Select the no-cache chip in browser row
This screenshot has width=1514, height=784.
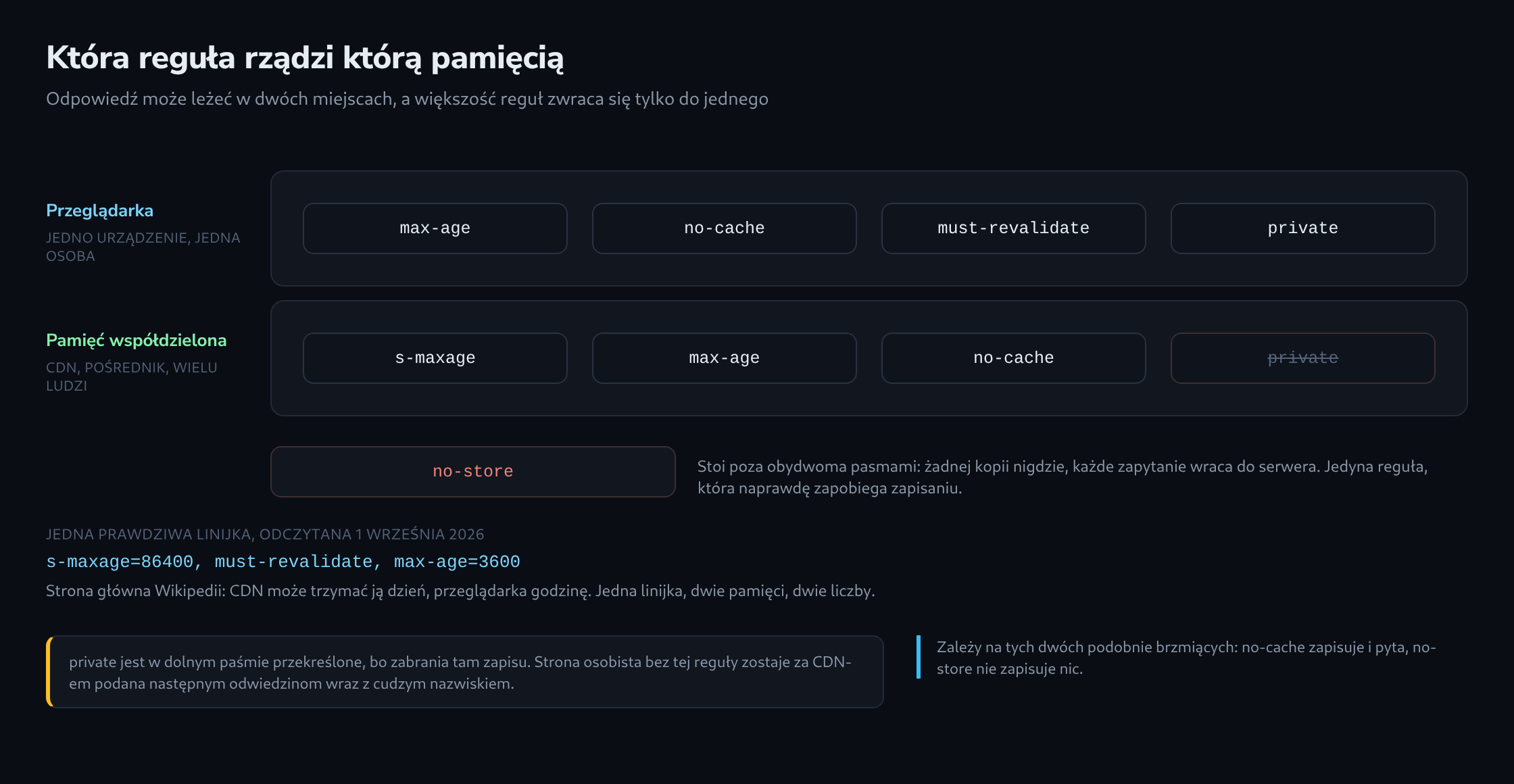(725, 228)
